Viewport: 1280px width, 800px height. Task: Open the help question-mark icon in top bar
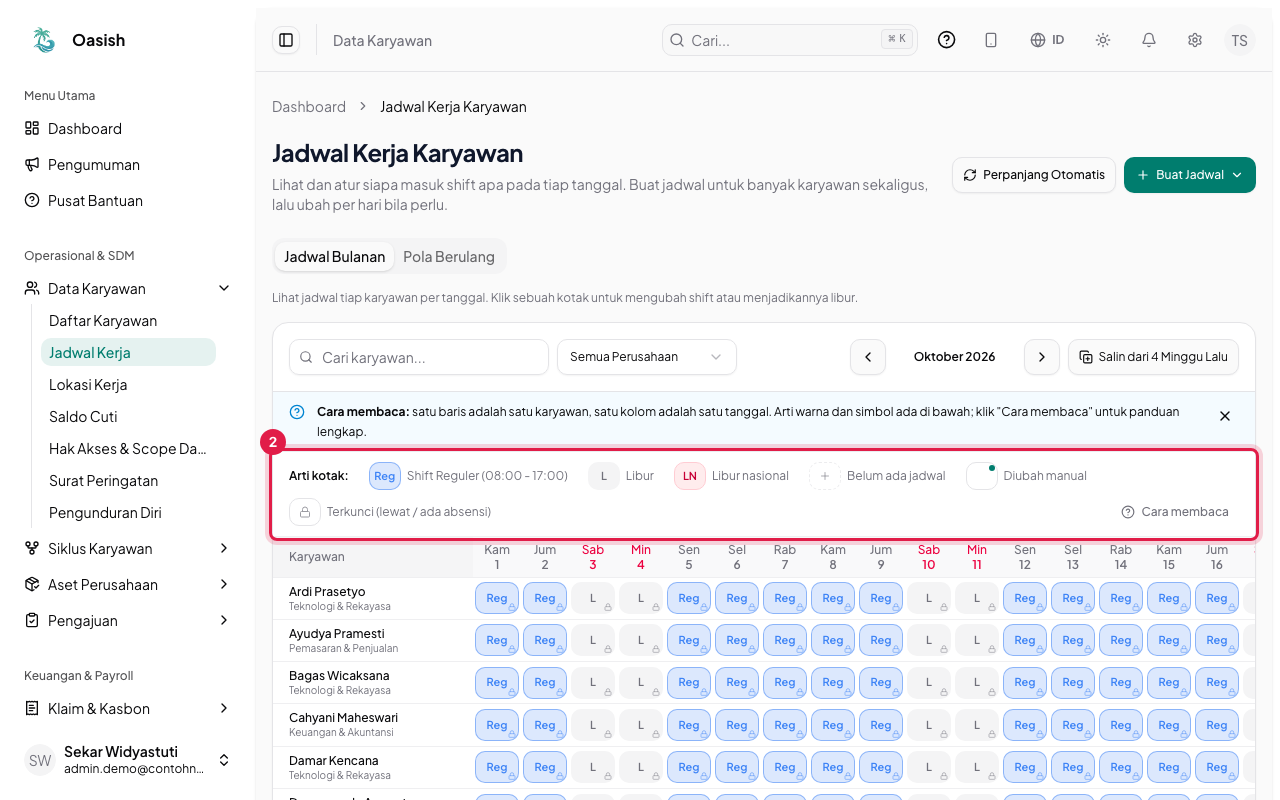tap(947, 40)
